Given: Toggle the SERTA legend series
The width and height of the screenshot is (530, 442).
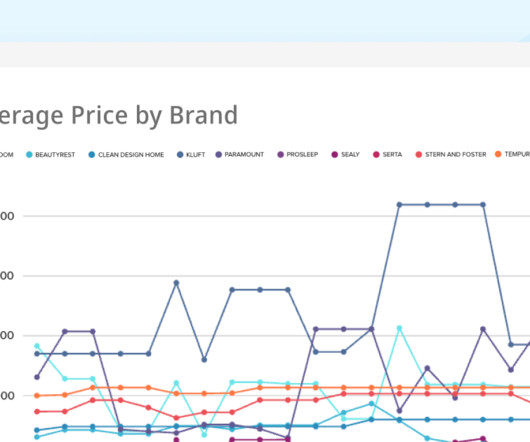Looking at the screenshot, I should pos(388,154).
